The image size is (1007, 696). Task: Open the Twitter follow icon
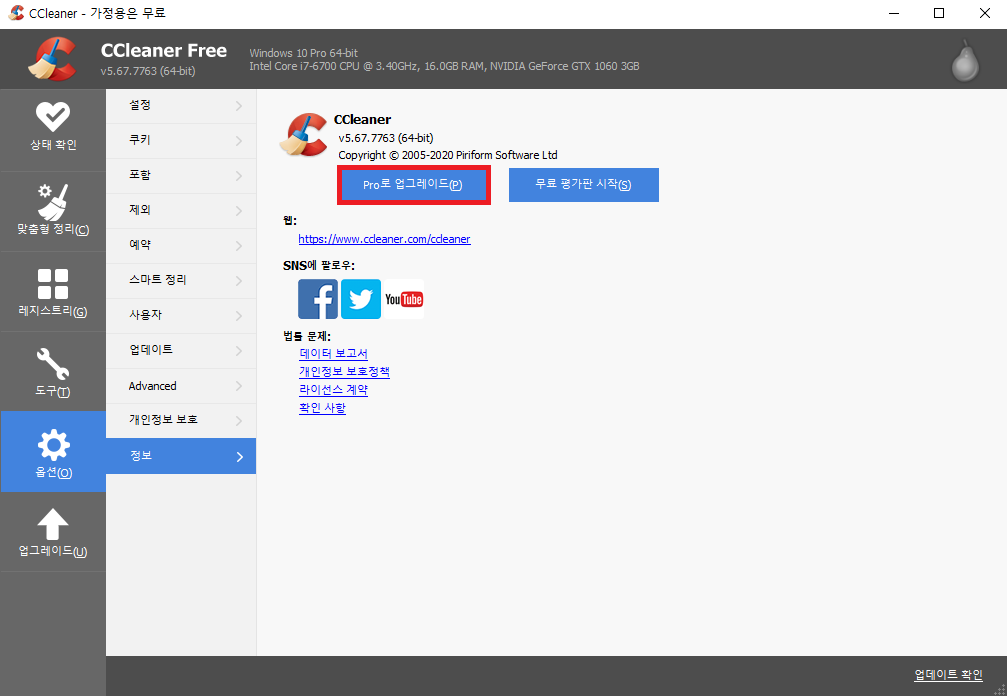tap(361, 299)
